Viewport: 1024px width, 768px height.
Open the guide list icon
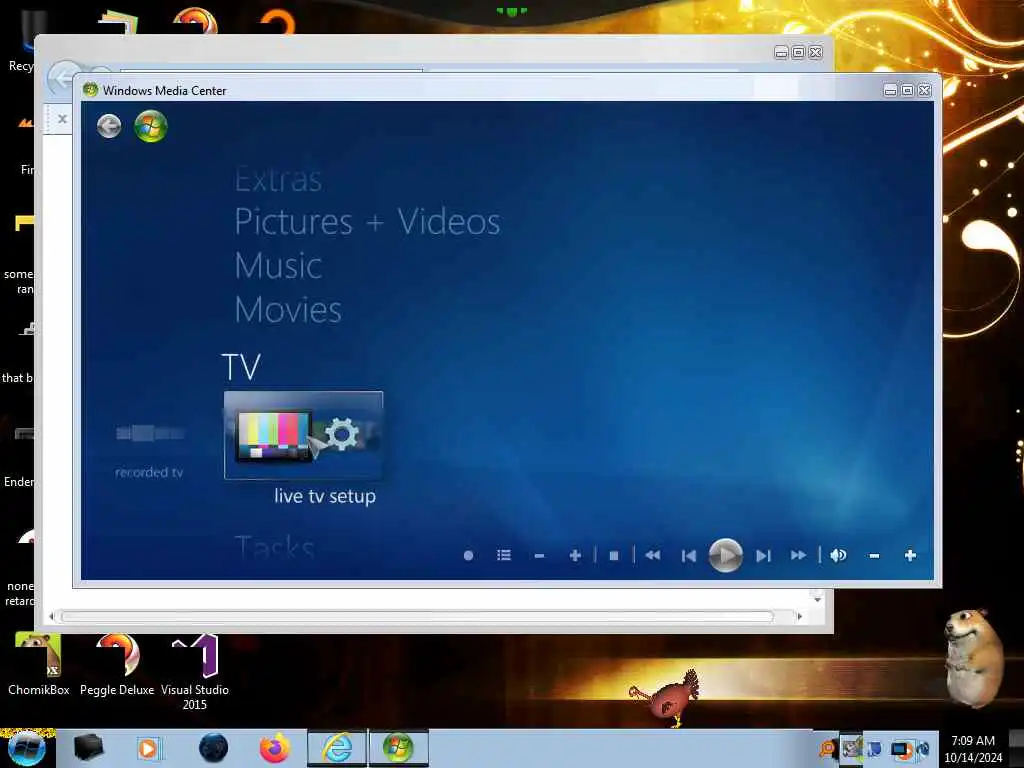click(x=504, y=555)
